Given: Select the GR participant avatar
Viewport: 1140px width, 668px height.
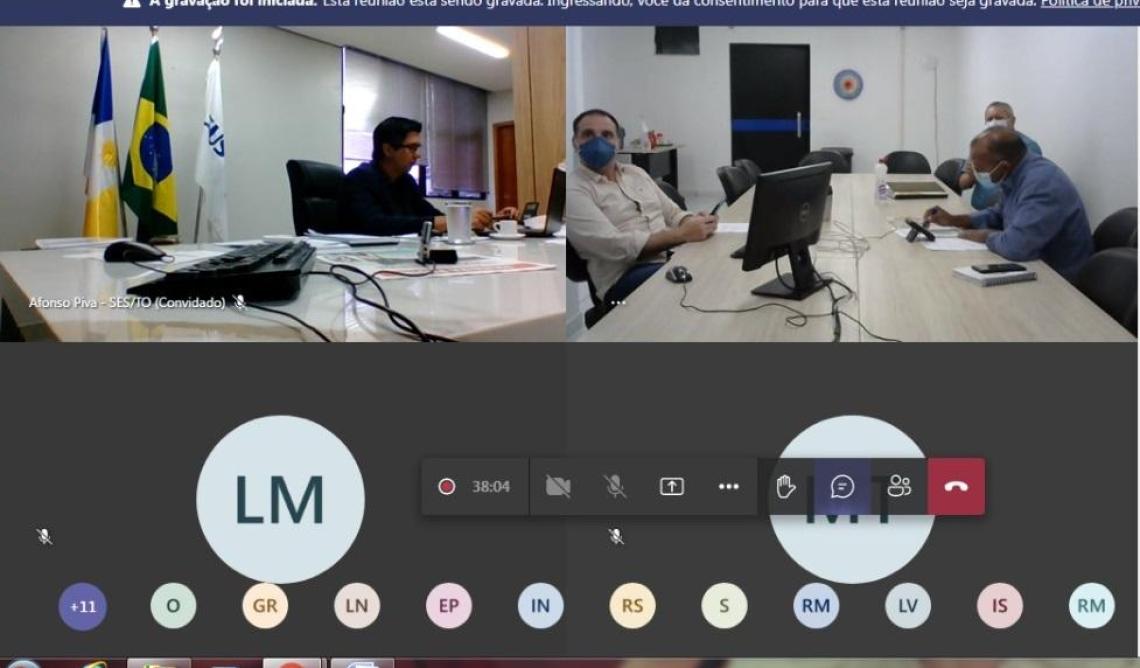Looking at the screenshot, I should coord(265,606).
